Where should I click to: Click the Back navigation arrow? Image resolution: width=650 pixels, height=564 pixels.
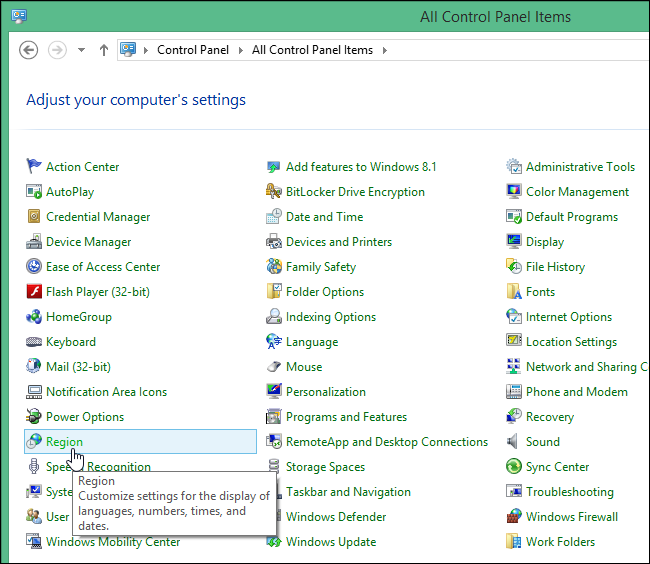tap(29, 50)
